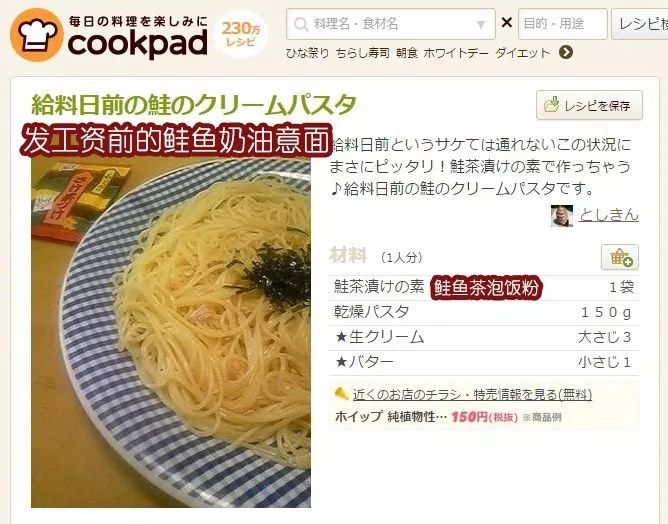The image size is (668, 524).
Task: Click the X between the search fields
Action: point(507,22)
